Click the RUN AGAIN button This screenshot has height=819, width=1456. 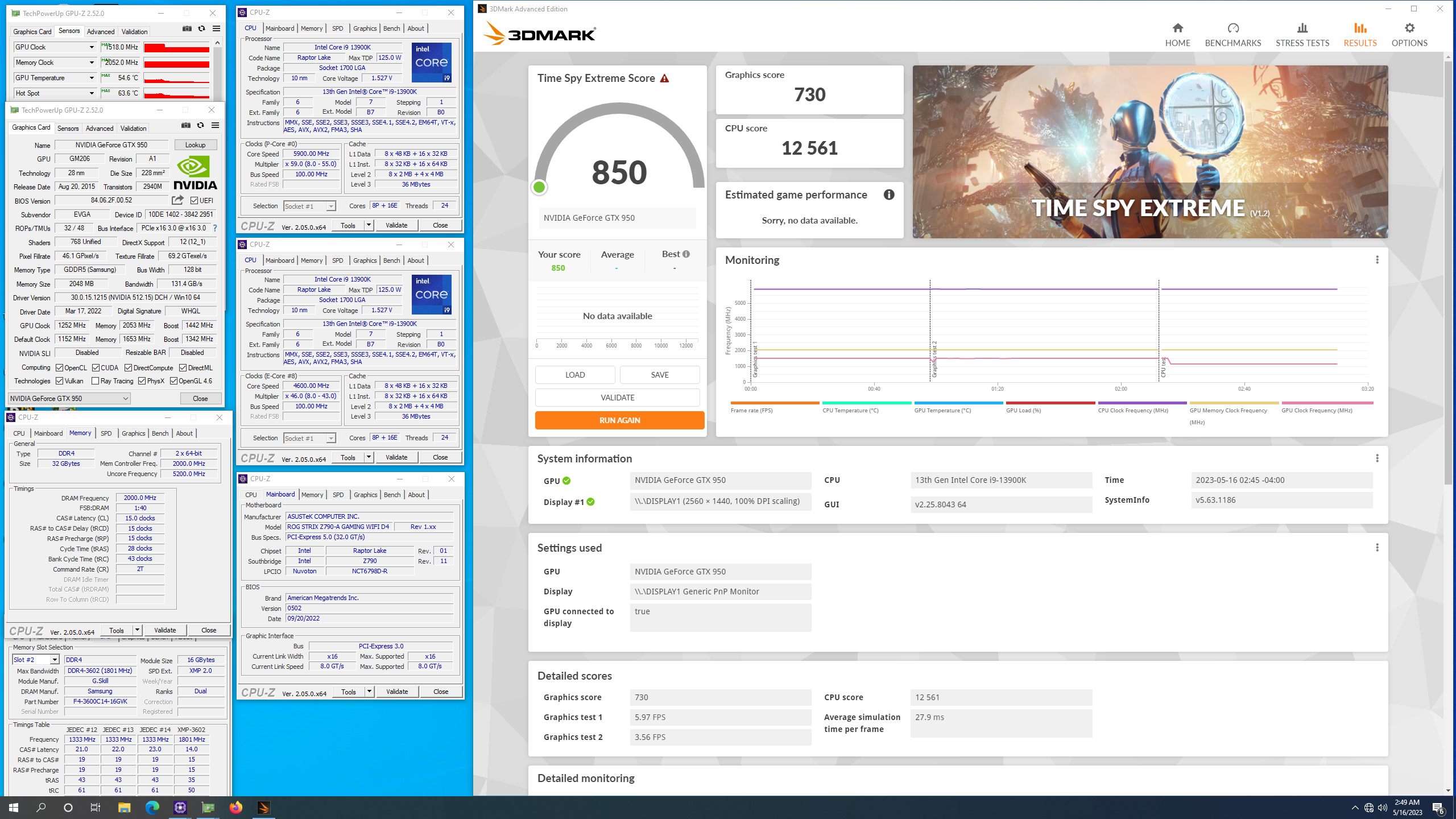[x=619, y=420]
